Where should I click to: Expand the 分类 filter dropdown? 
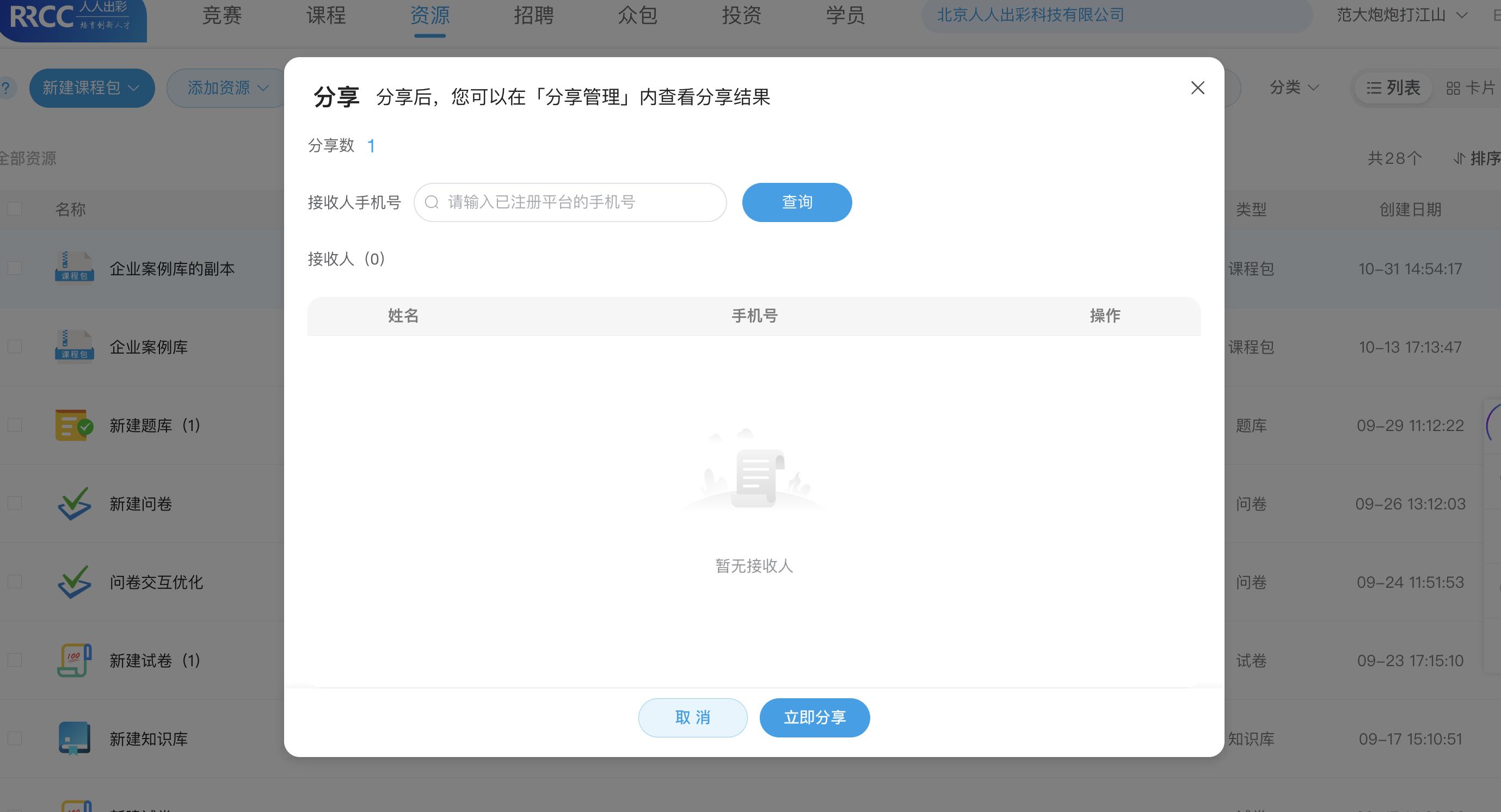pyautogui.click(x=1293, y=88)
